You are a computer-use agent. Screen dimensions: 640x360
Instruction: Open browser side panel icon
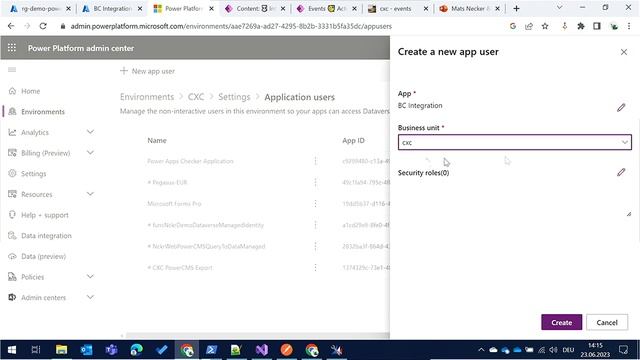tap(597, 26)
